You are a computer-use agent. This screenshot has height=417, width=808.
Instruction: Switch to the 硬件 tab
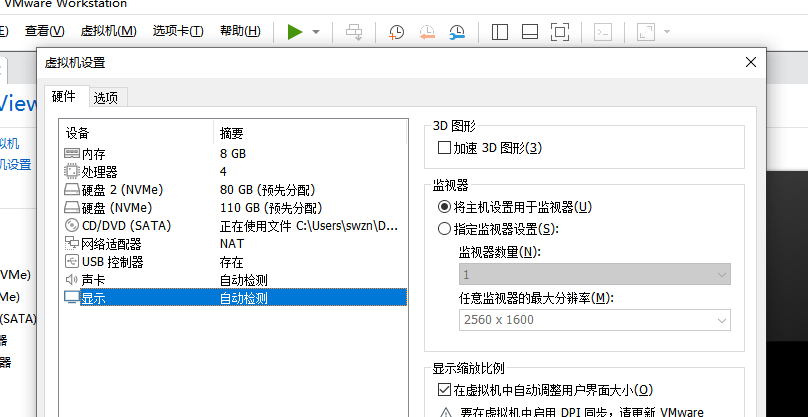click(x=63, y=96)
